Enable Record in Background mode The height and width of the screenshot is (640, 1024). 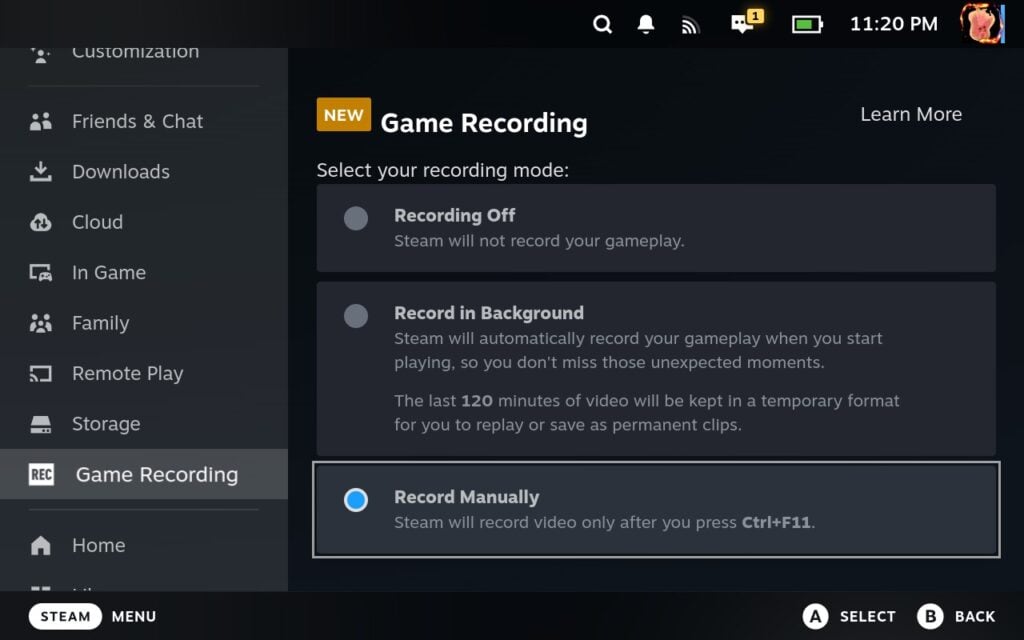[356, 316]
